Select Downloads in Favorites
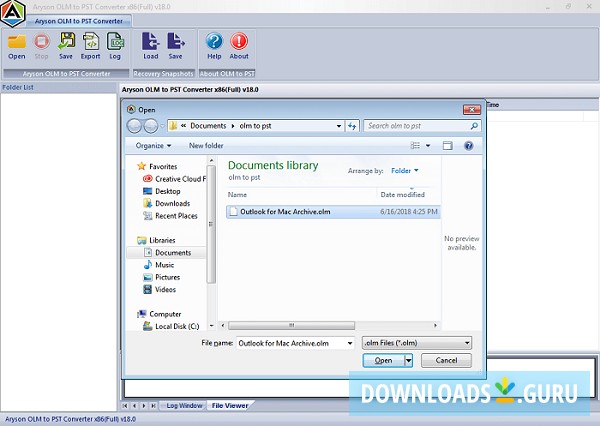This screenshot has width=600, height=426. point(166,203)
